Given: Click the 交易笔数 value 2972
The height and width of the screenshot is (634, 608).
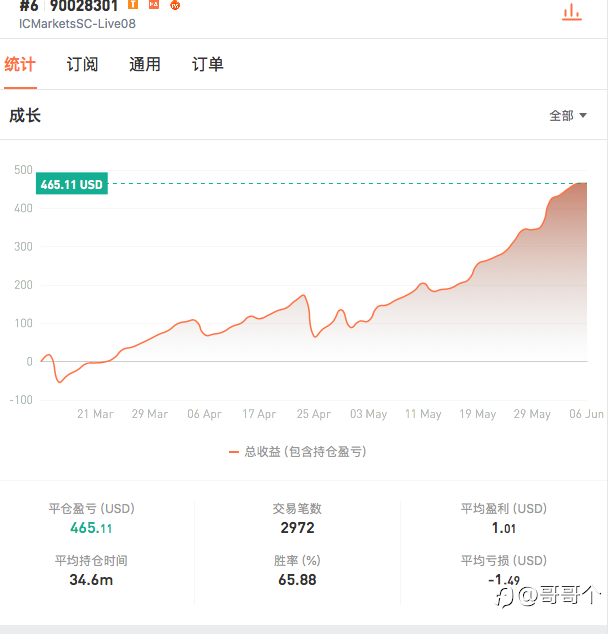Looking at the screenshot, I should pyautogui.click(x=297, y=528).
